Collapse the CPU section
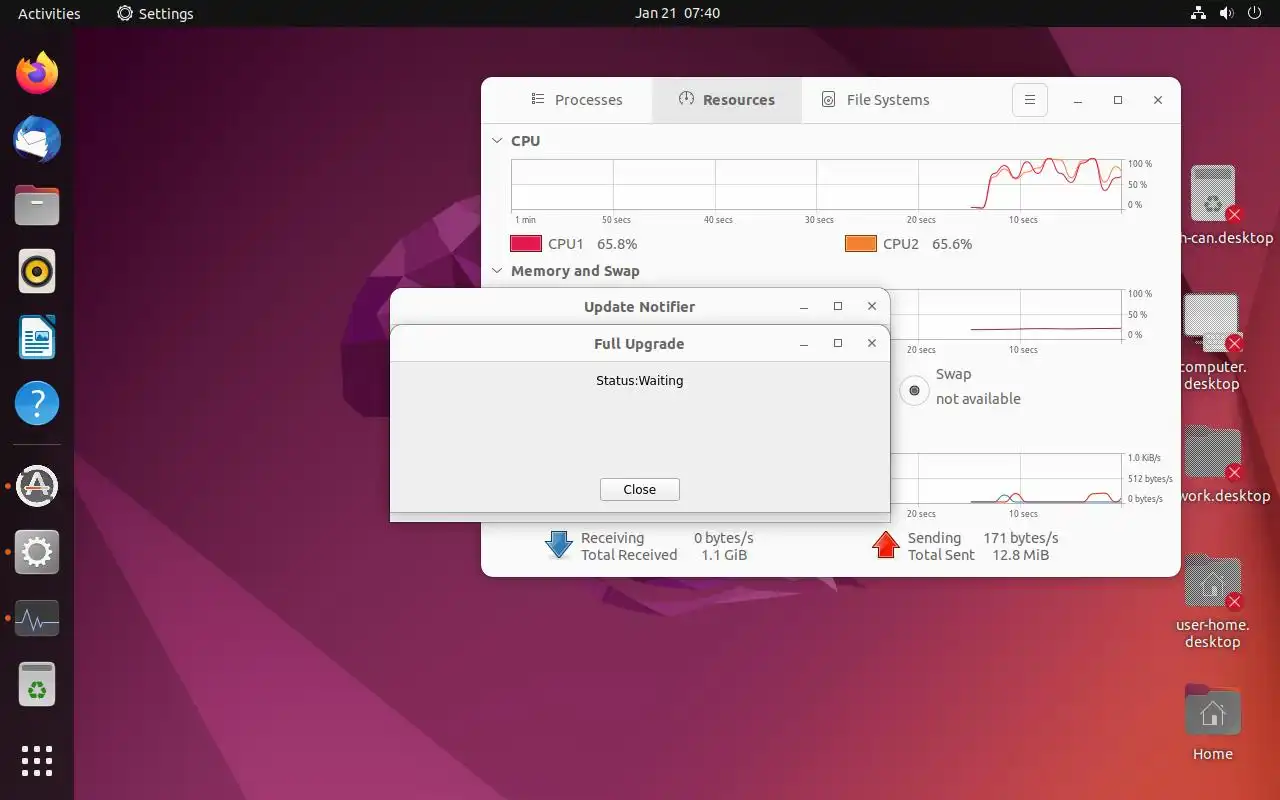 tap(497, 141)
